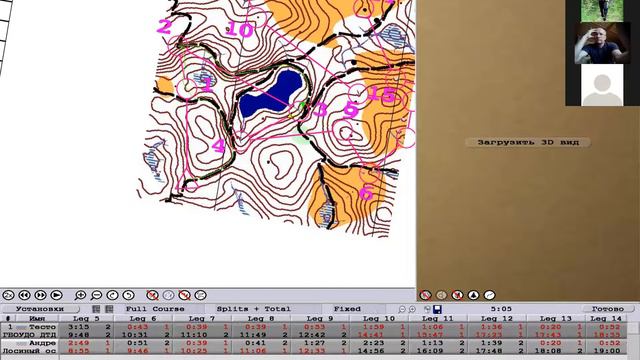
Task: Open the blank avatar participant thumbnail
Action: [602, 85]
